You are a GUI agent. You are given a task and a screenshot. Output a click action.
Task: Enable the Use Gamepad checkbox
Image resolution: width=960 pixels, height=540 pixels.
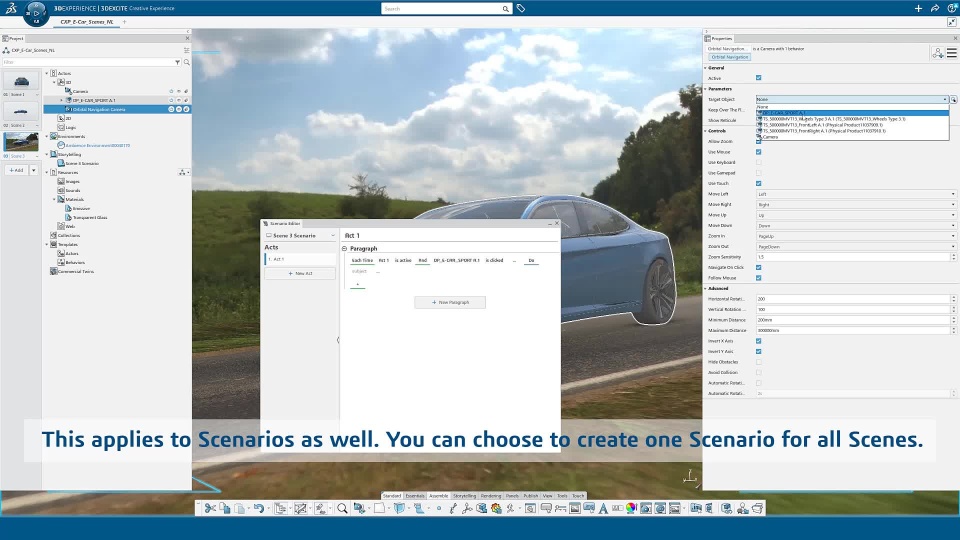point(759,173)
